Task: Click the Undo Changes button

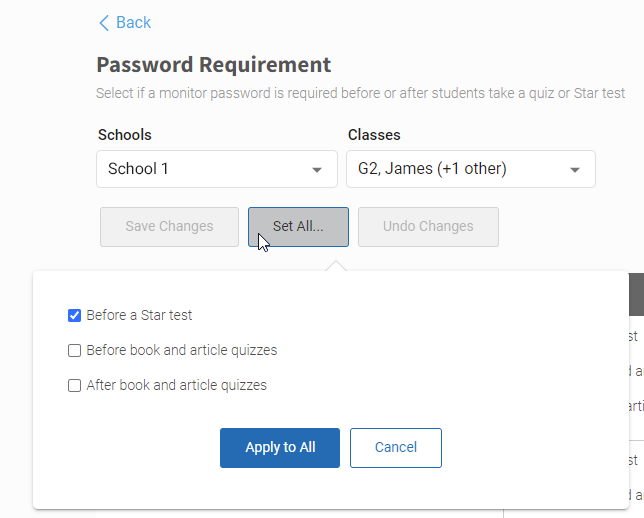Action: 428,227
